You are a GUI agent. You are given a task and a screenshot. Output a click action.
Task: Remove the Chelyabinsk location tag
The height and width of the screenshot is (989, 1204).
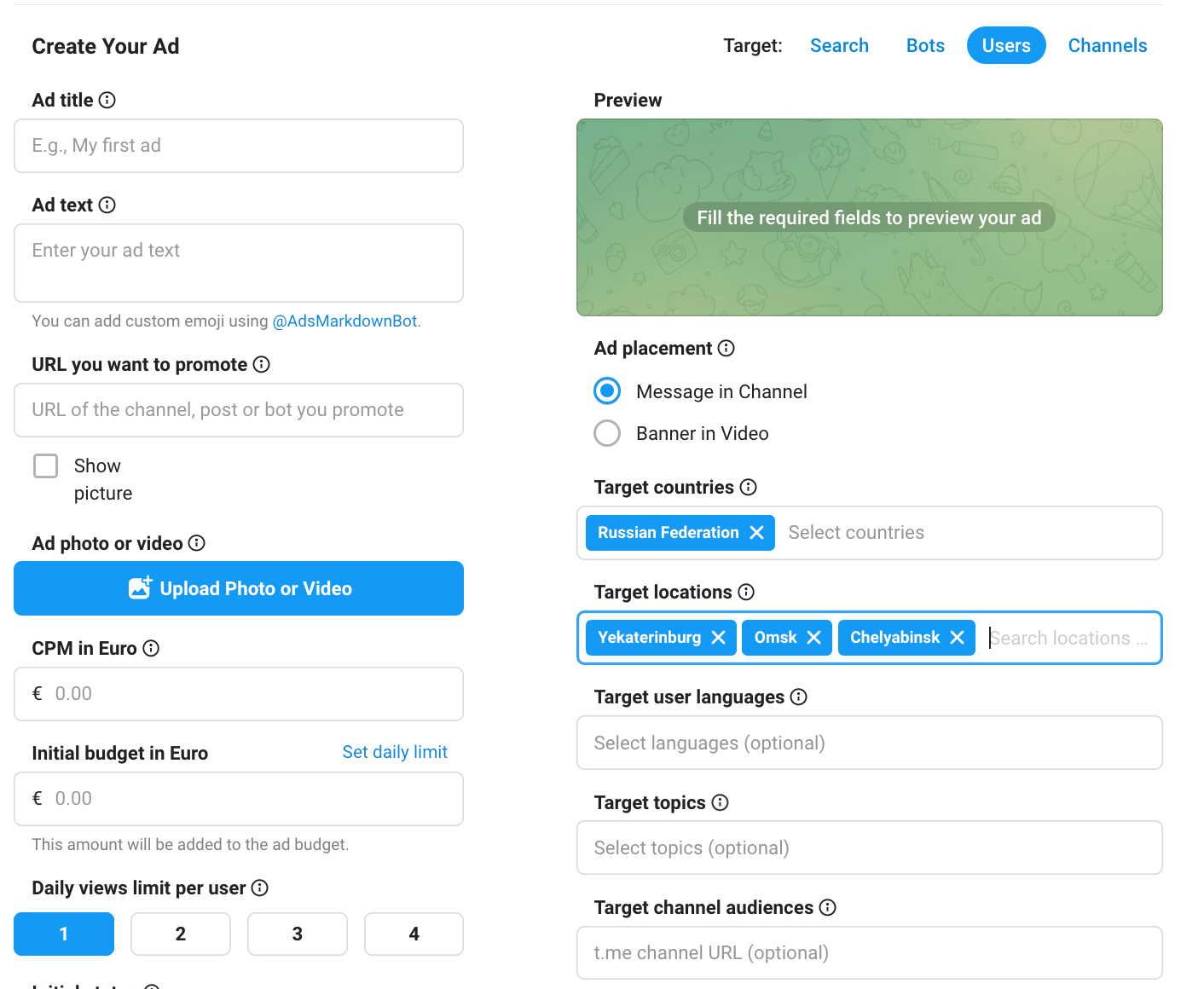pos(958,638)
